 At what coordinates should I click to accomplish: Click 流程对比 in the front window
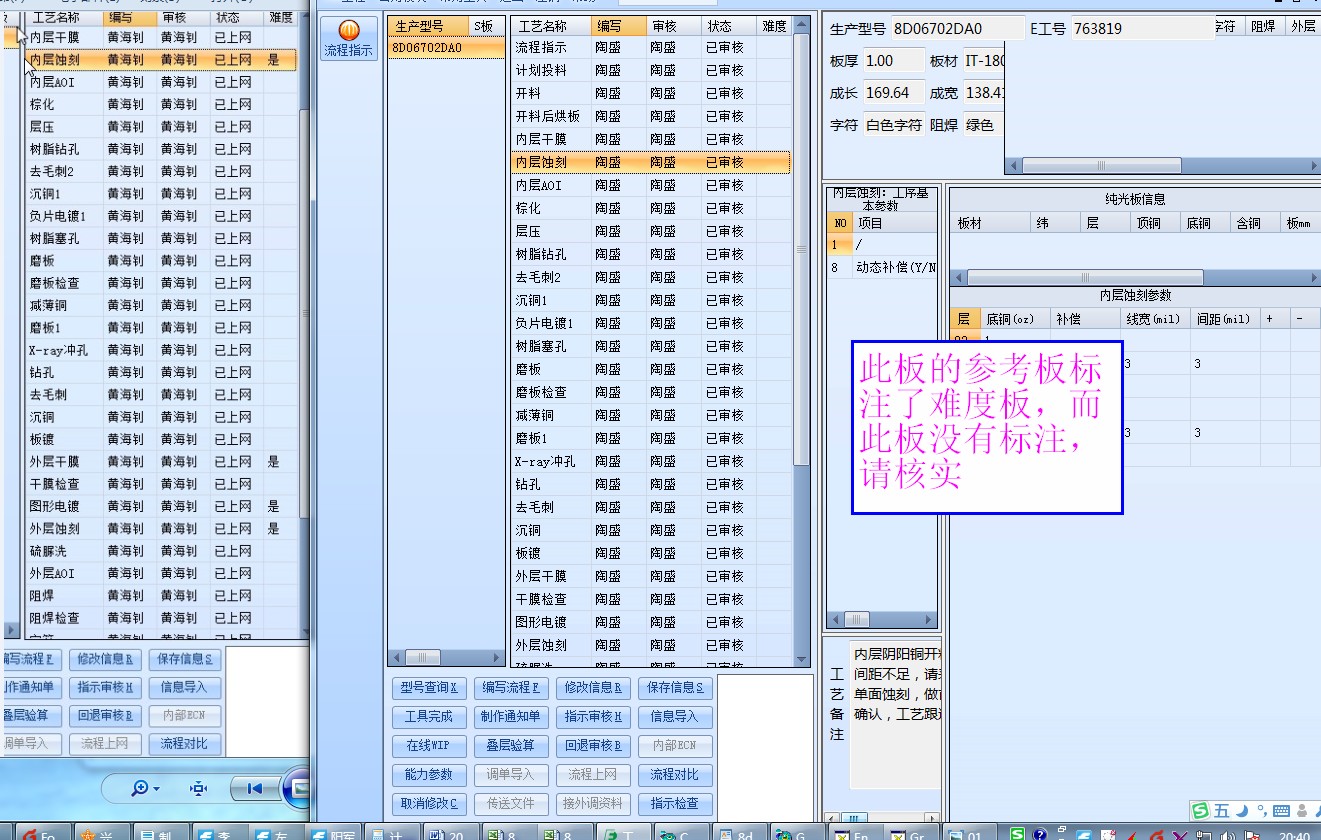pos(675,775)
